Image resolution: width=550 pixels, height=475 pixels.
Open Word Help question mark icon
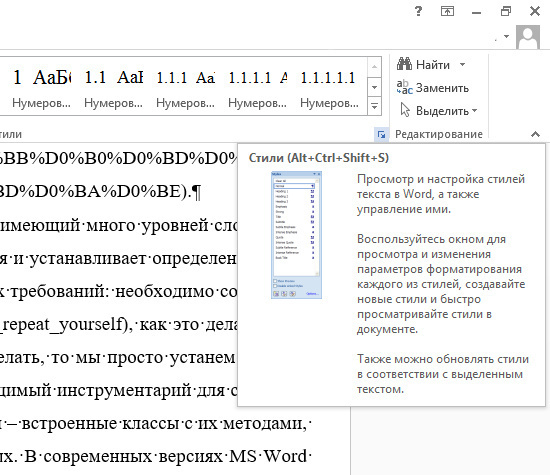(x=418, y=12)
